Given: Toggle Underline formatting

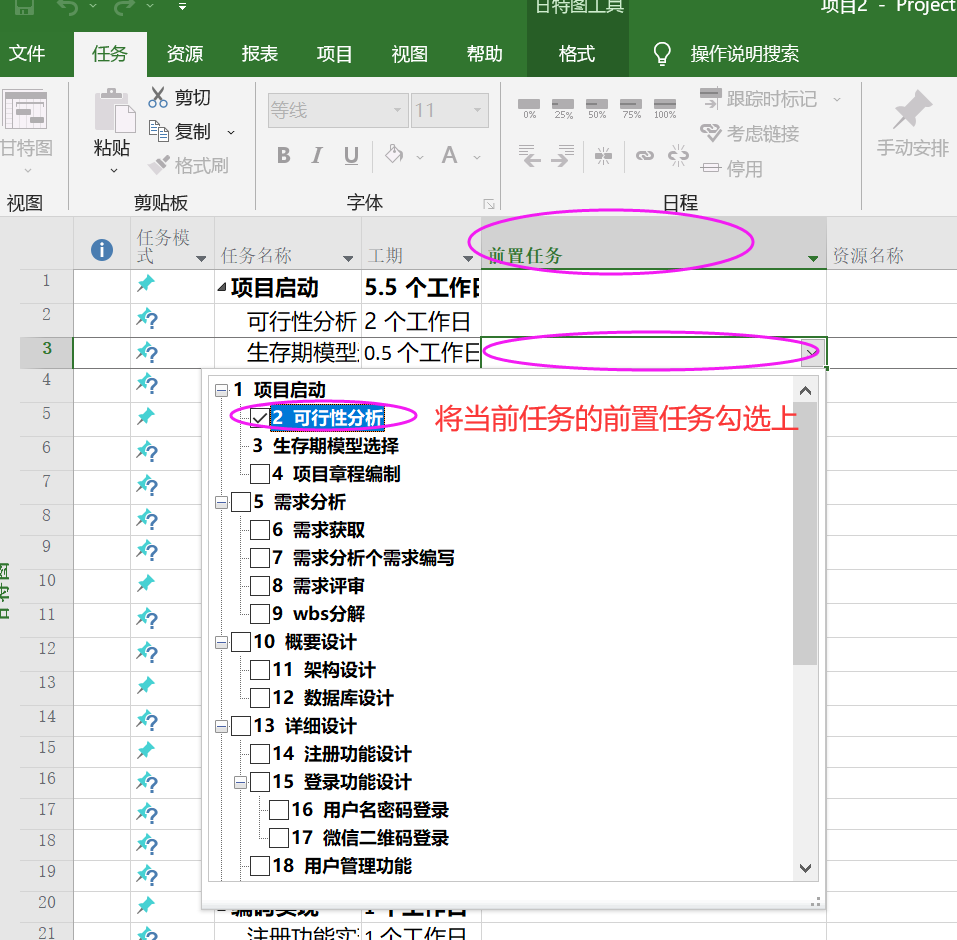Looking at the screenshot, I should tap(351, 156).
